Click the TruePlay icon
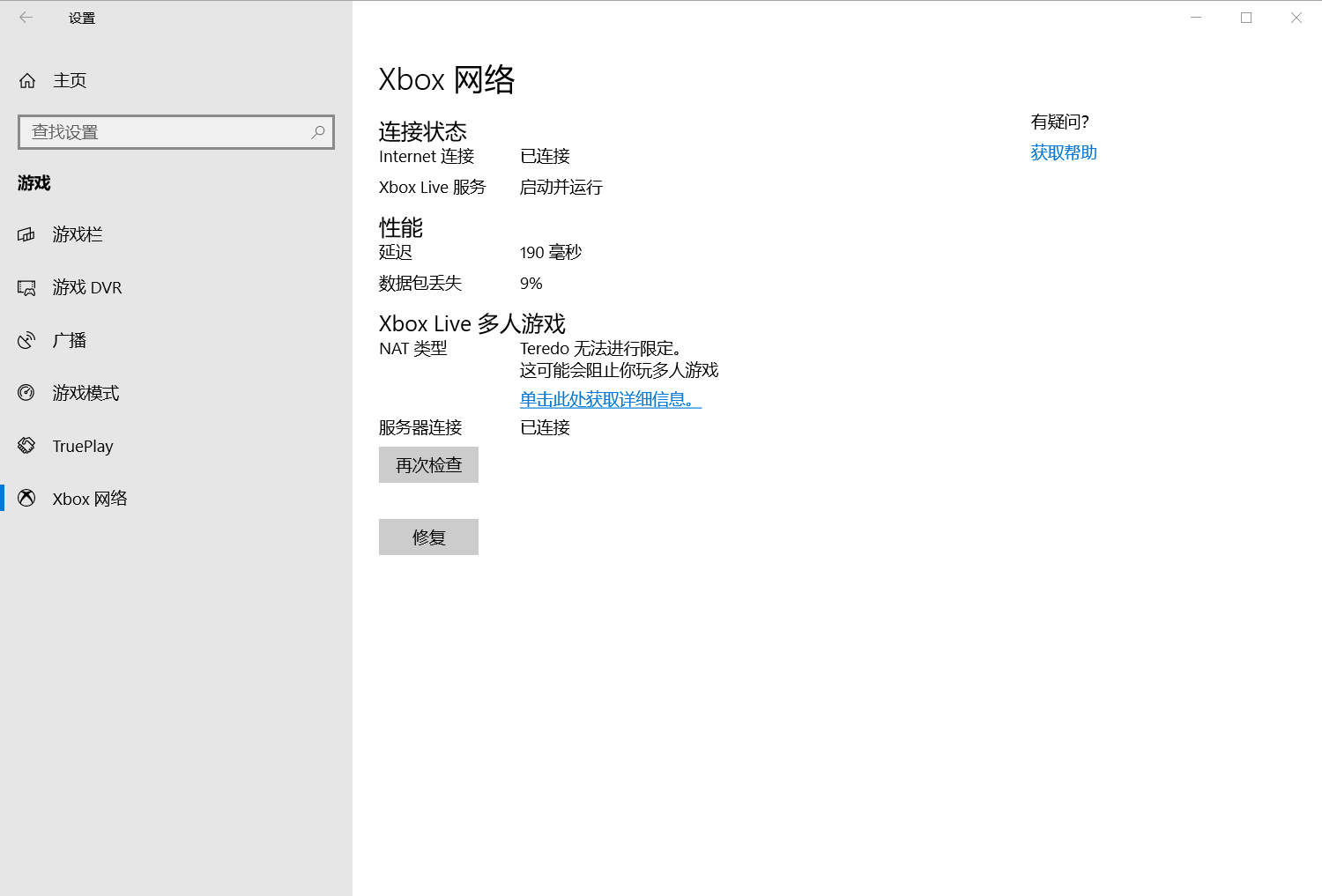Image resolution: width=1322 pixels, height=896 pixels. pyautogui.click(x=26, y=446)
